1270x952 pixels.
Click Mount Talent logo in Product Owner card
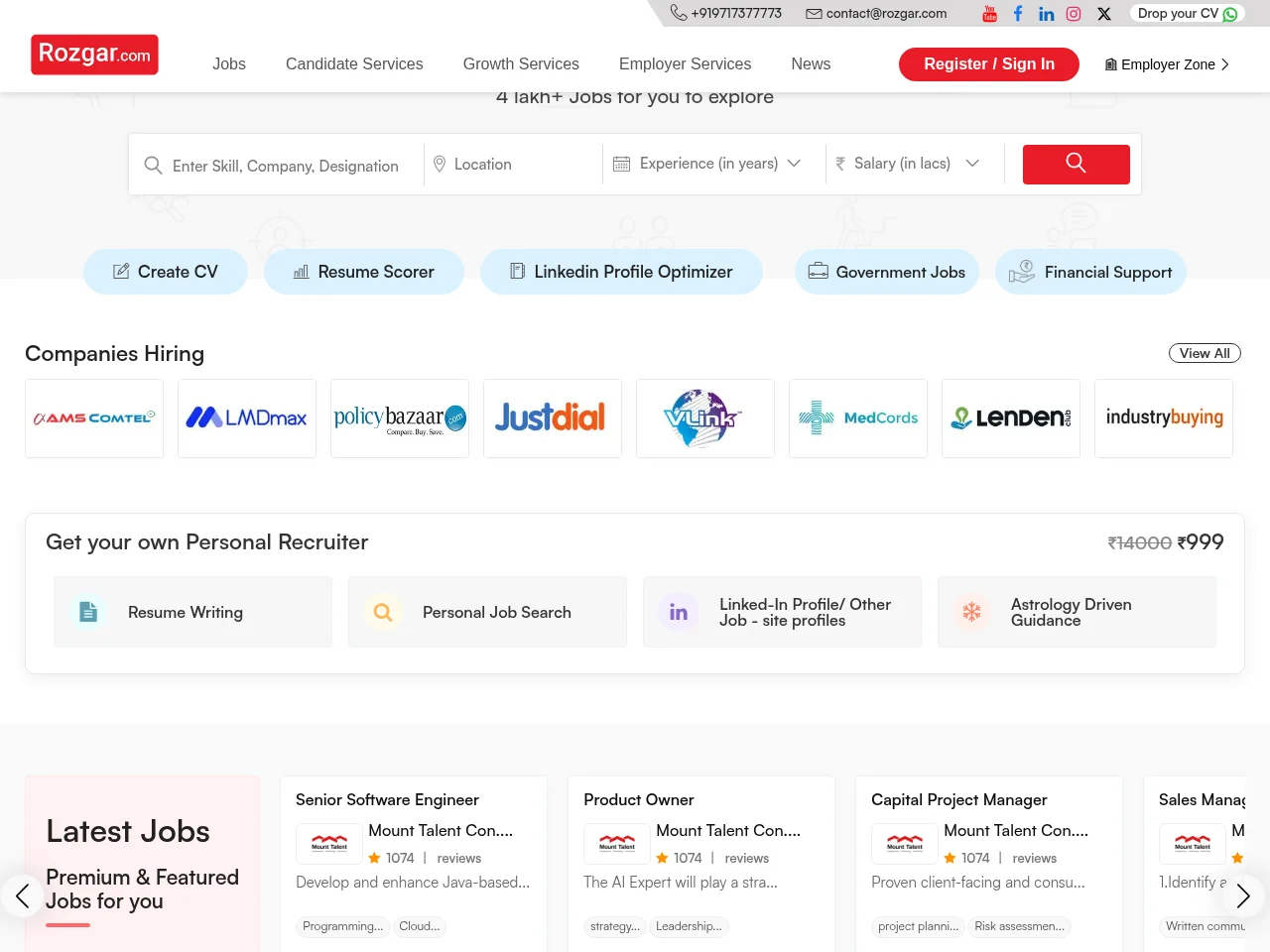[x=617, y=844]
